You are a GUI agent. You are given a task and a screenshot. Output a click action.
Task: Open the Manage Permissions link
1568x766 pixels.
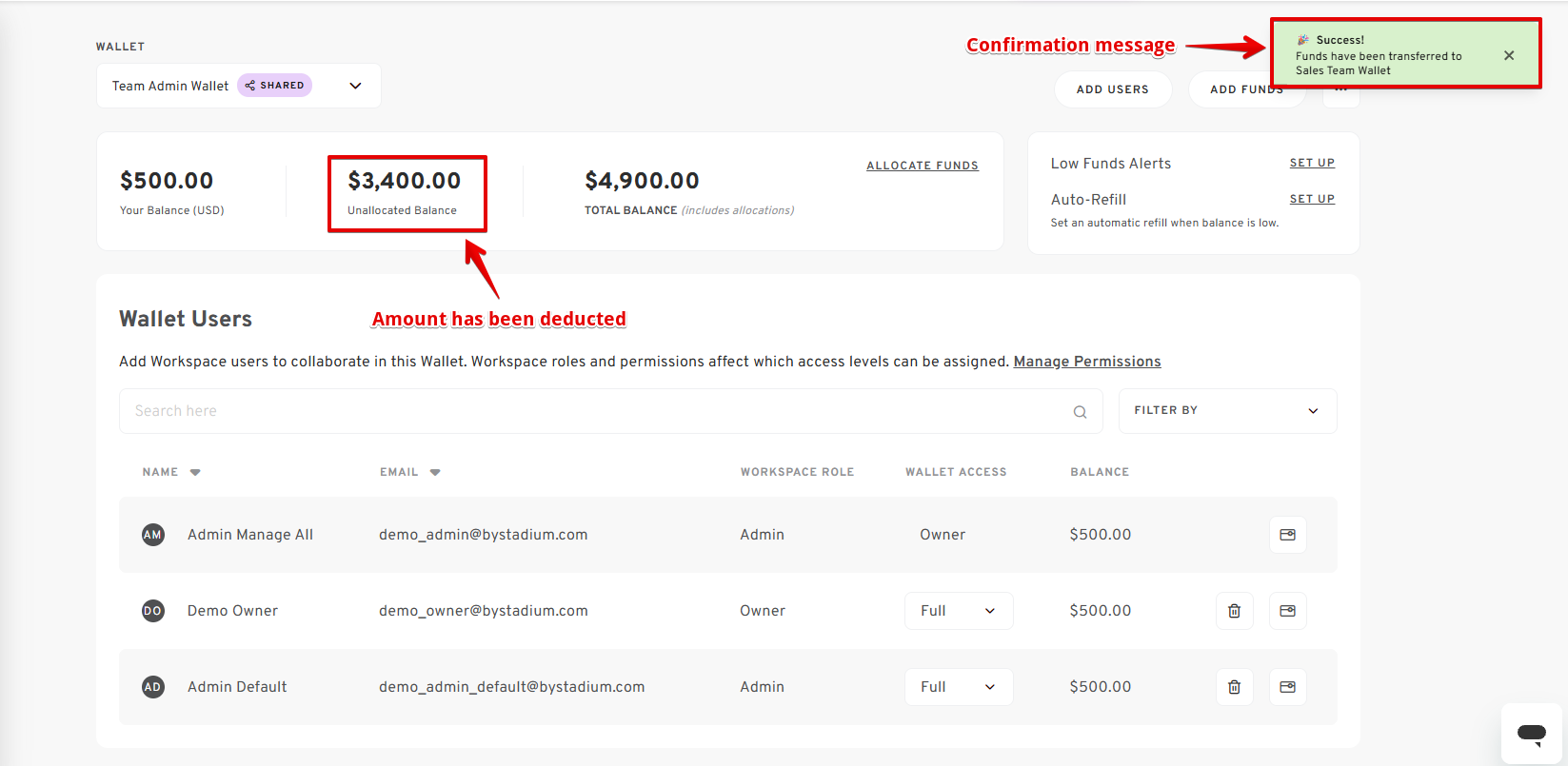pos(1087,362)
